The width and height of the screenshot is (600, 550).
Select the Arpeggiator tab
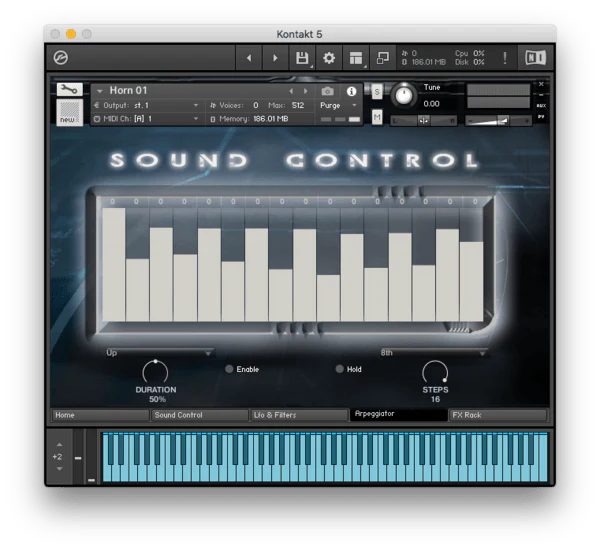399,415
